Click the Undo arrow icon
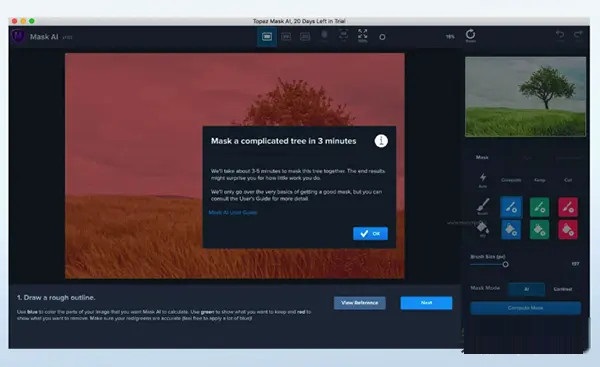 click(x=560, y=35)
